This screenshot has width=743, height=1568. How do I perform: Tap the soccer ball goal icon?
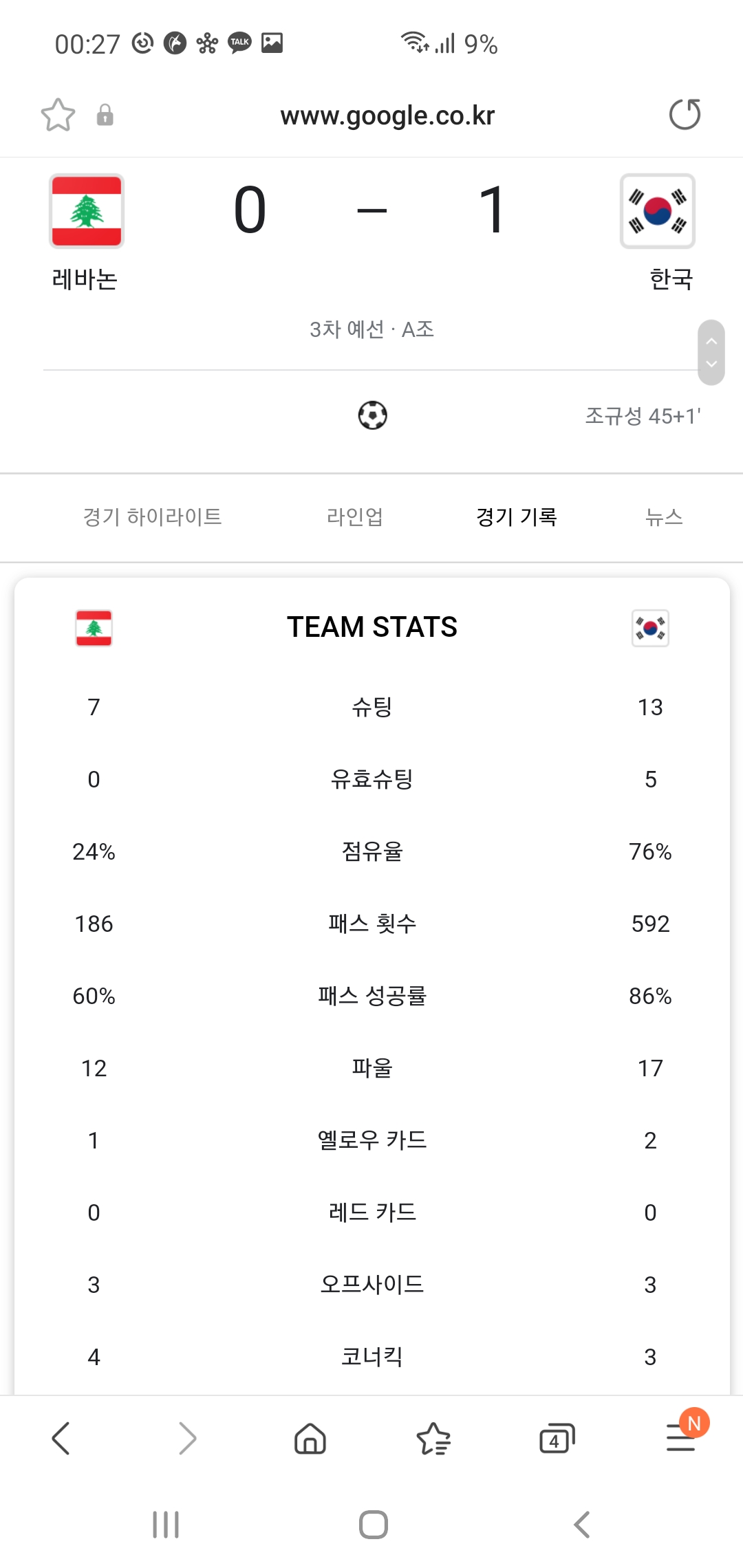[372, 415]
